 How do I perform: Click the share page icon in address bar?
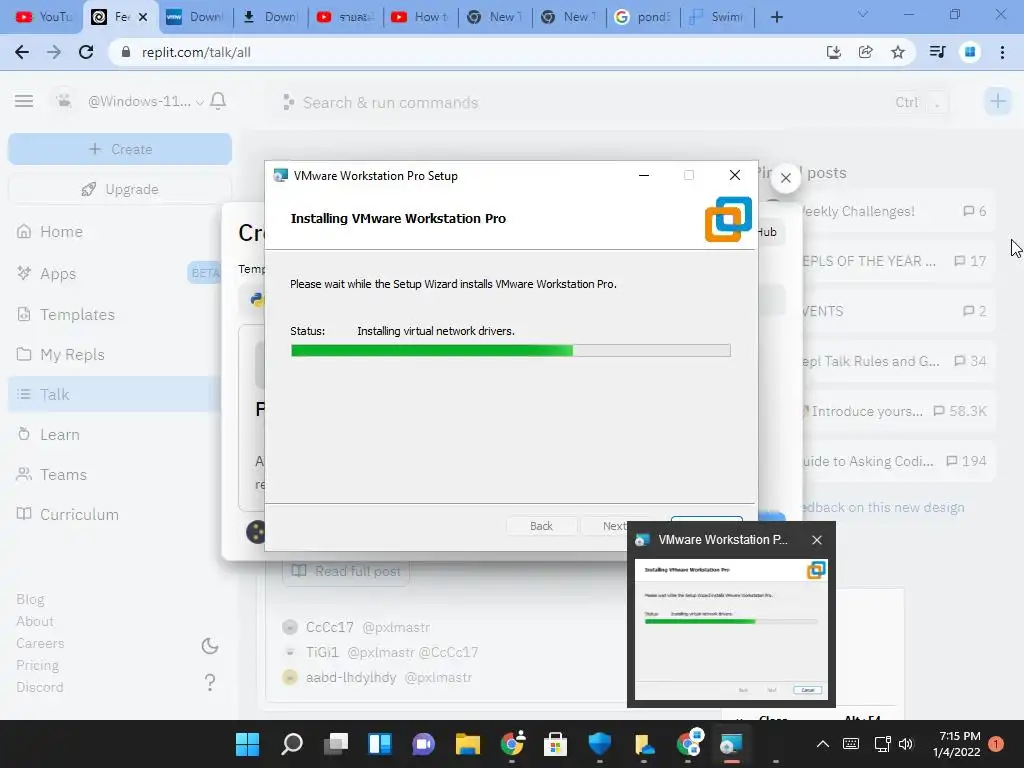[866, 52]
